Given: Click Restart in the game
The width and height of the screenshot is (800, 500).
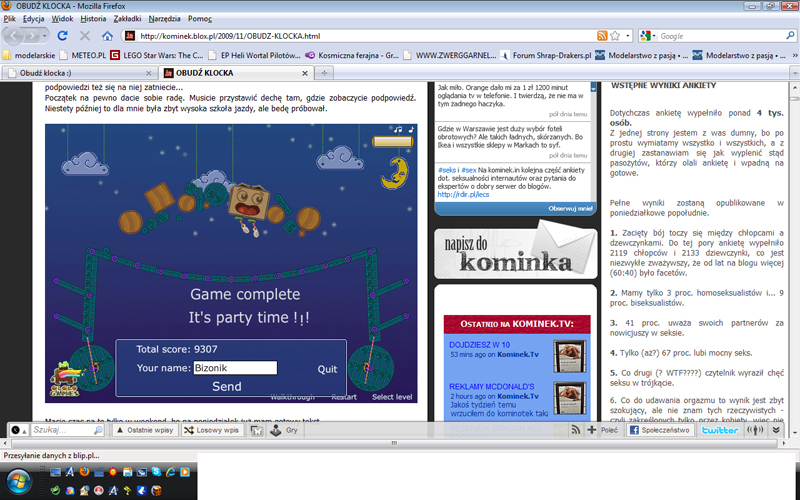Looking at the screenshot, I should pos(344,397).
